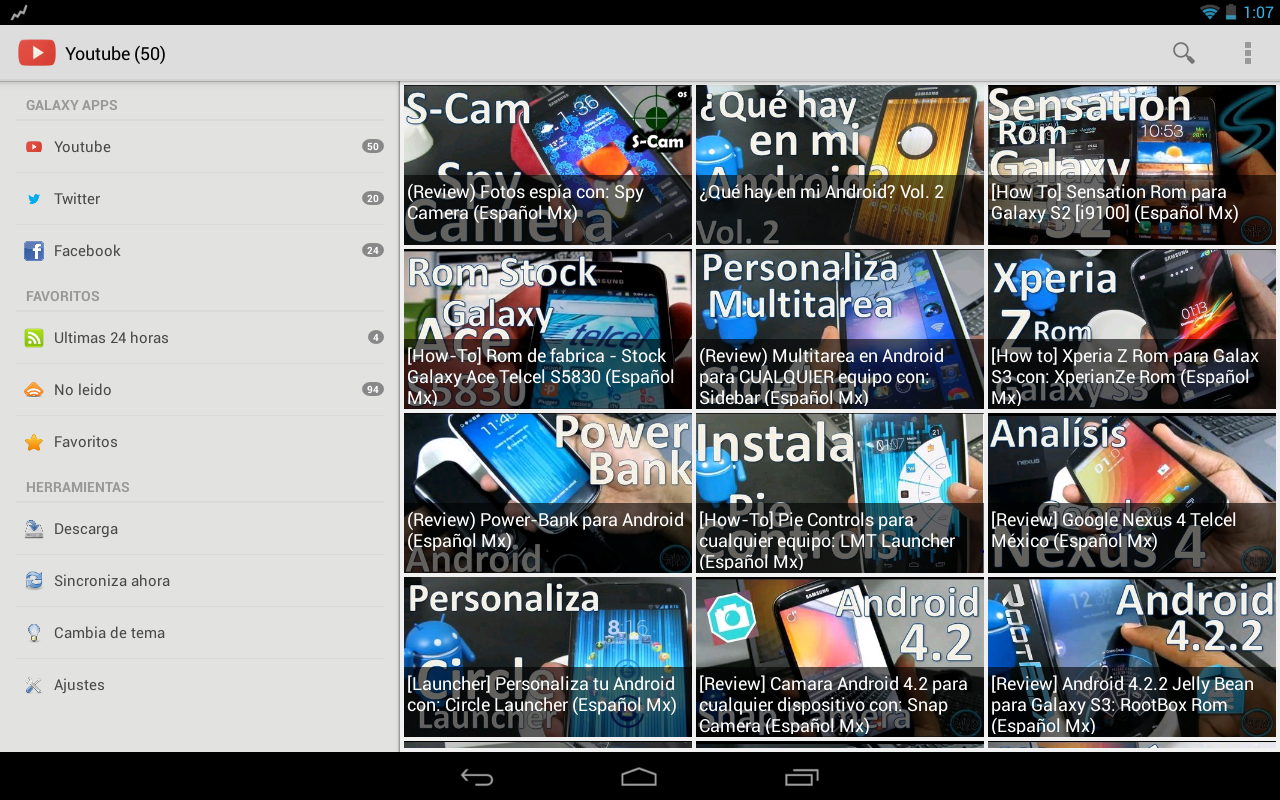Click the Youtube (50) header title
The width and height of the screenshot is (1280, 800).
115,54
